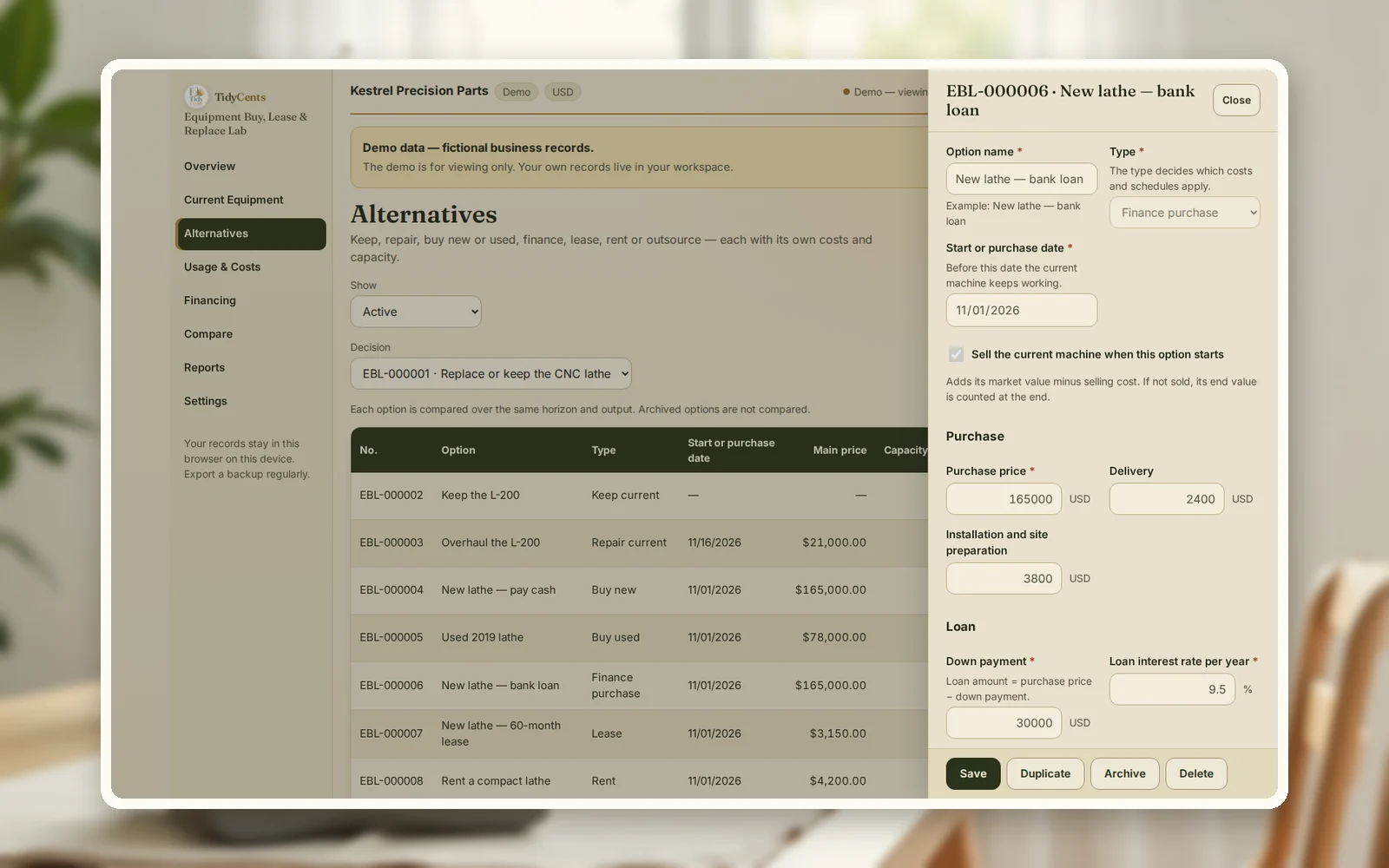This screenshot has height=868, width=1389.
Task: Open the Decision dropdown
Action: [490, 374]
